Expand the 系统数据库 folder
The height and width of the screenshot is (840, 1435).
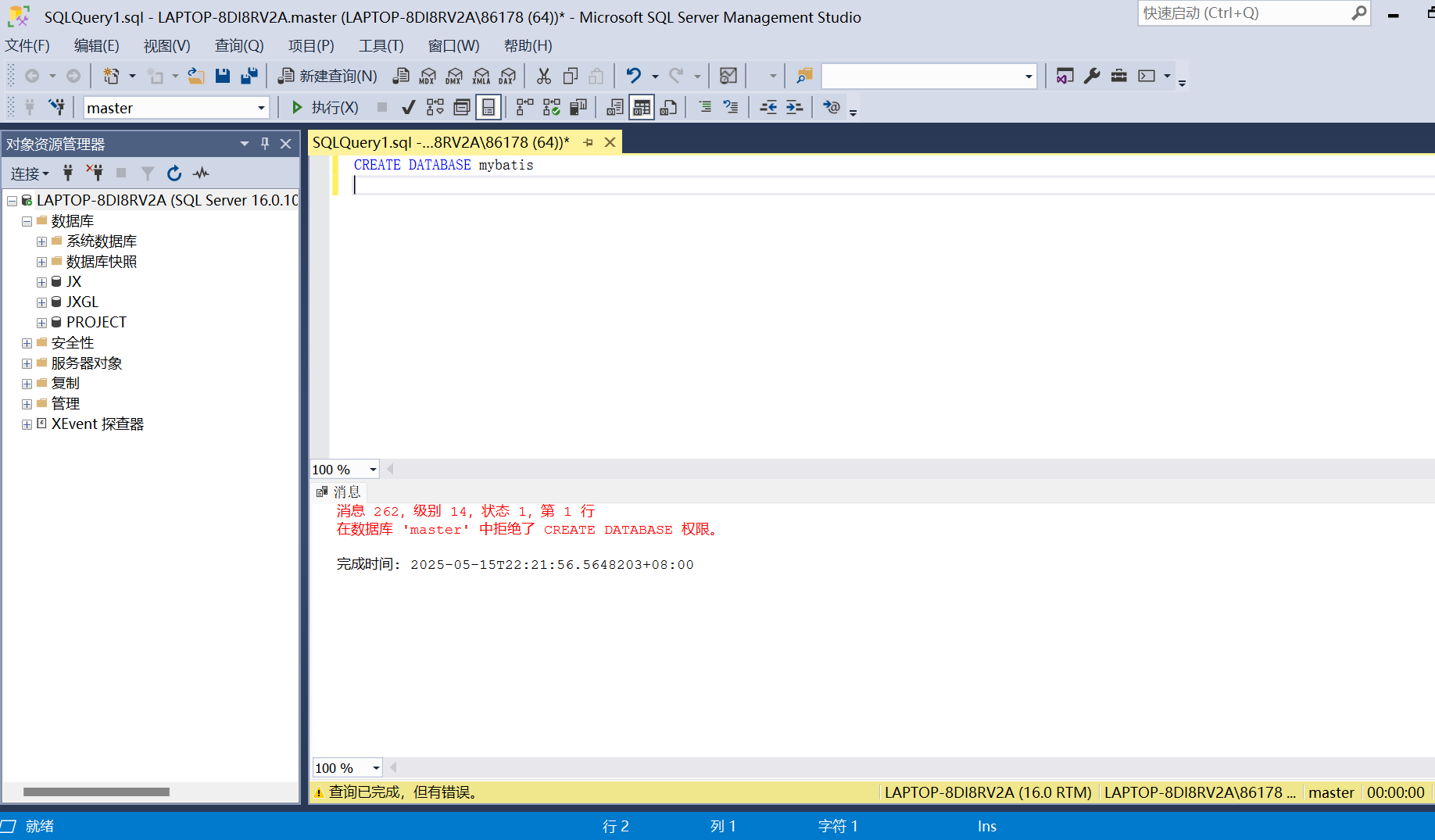pyautogui.click(x=41, y=241)
